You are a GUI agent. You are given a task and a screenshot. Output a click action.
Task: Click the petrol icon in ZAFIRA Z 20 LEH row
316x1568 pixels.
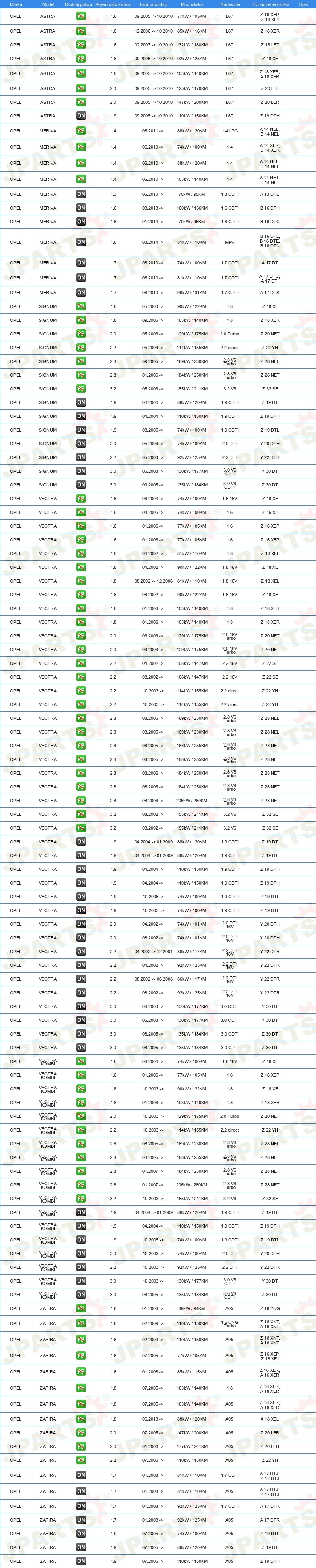(81, 1446)
